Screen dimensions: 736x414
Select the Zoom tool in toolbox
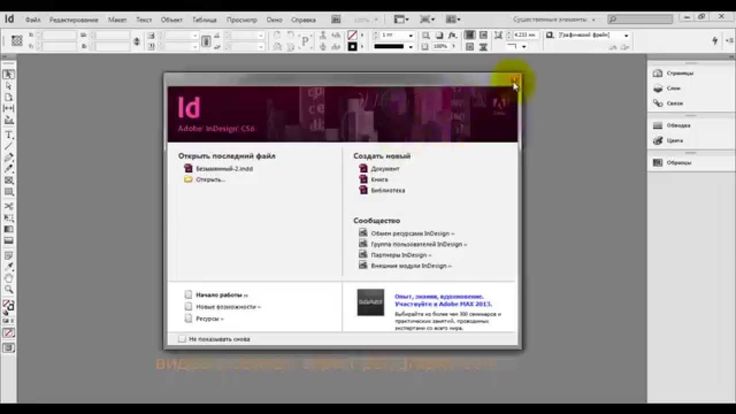click(x=8, y=290)
